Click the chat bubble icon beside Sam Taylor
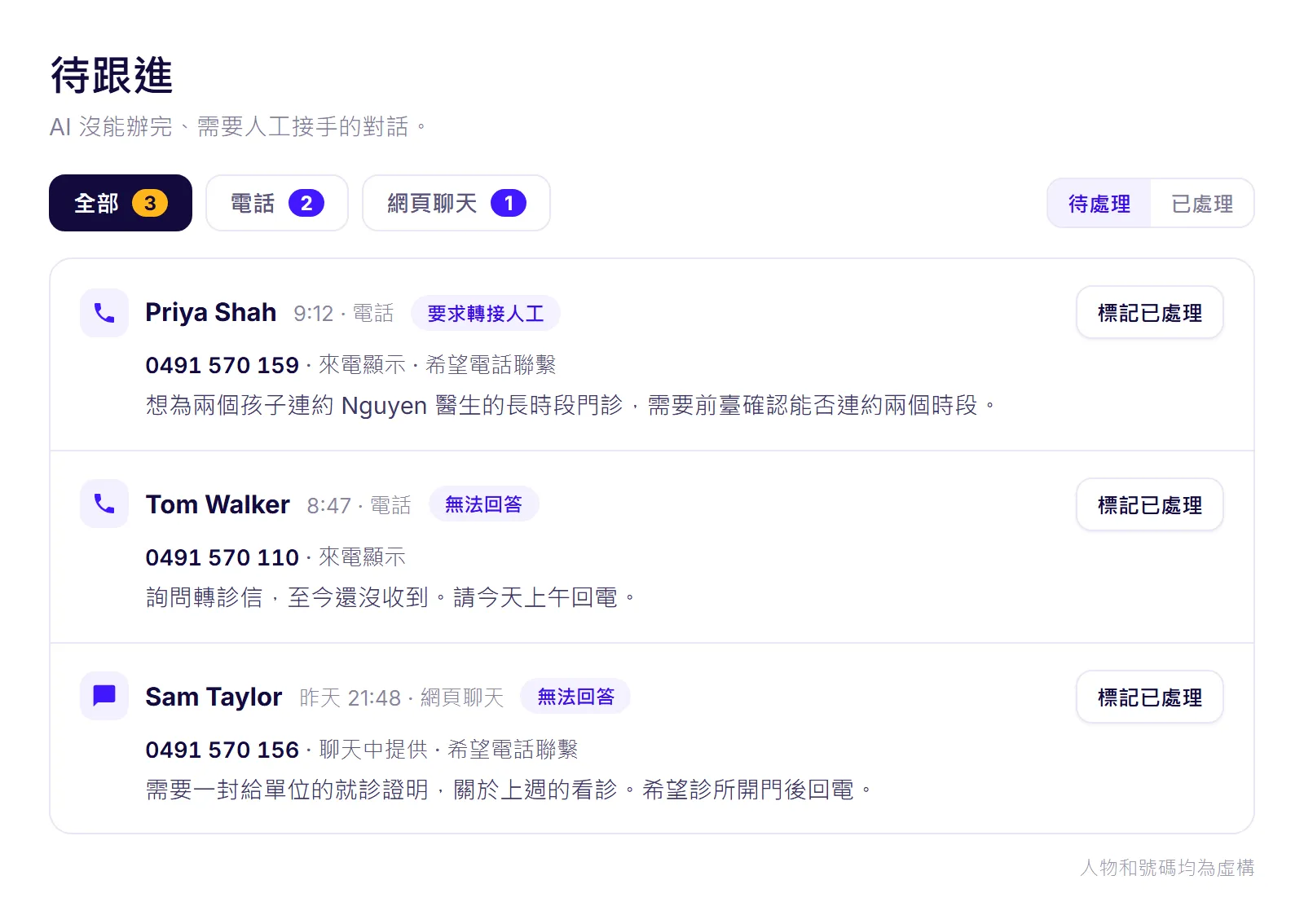This screenshot has height=924, width=1304. [x=104, y=696]
